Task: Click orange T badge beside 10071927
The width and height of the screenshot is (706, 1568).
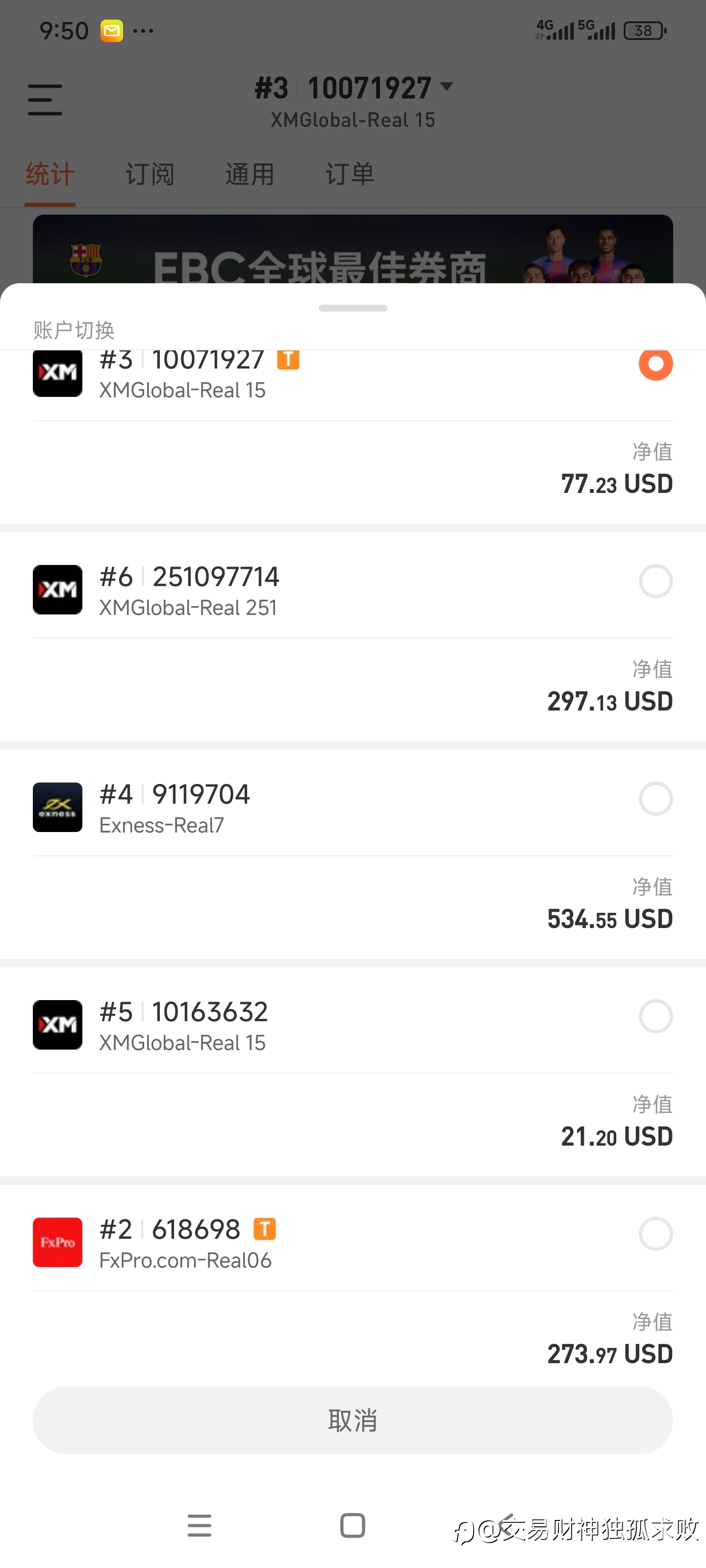Action: click(x=288, y=360)
